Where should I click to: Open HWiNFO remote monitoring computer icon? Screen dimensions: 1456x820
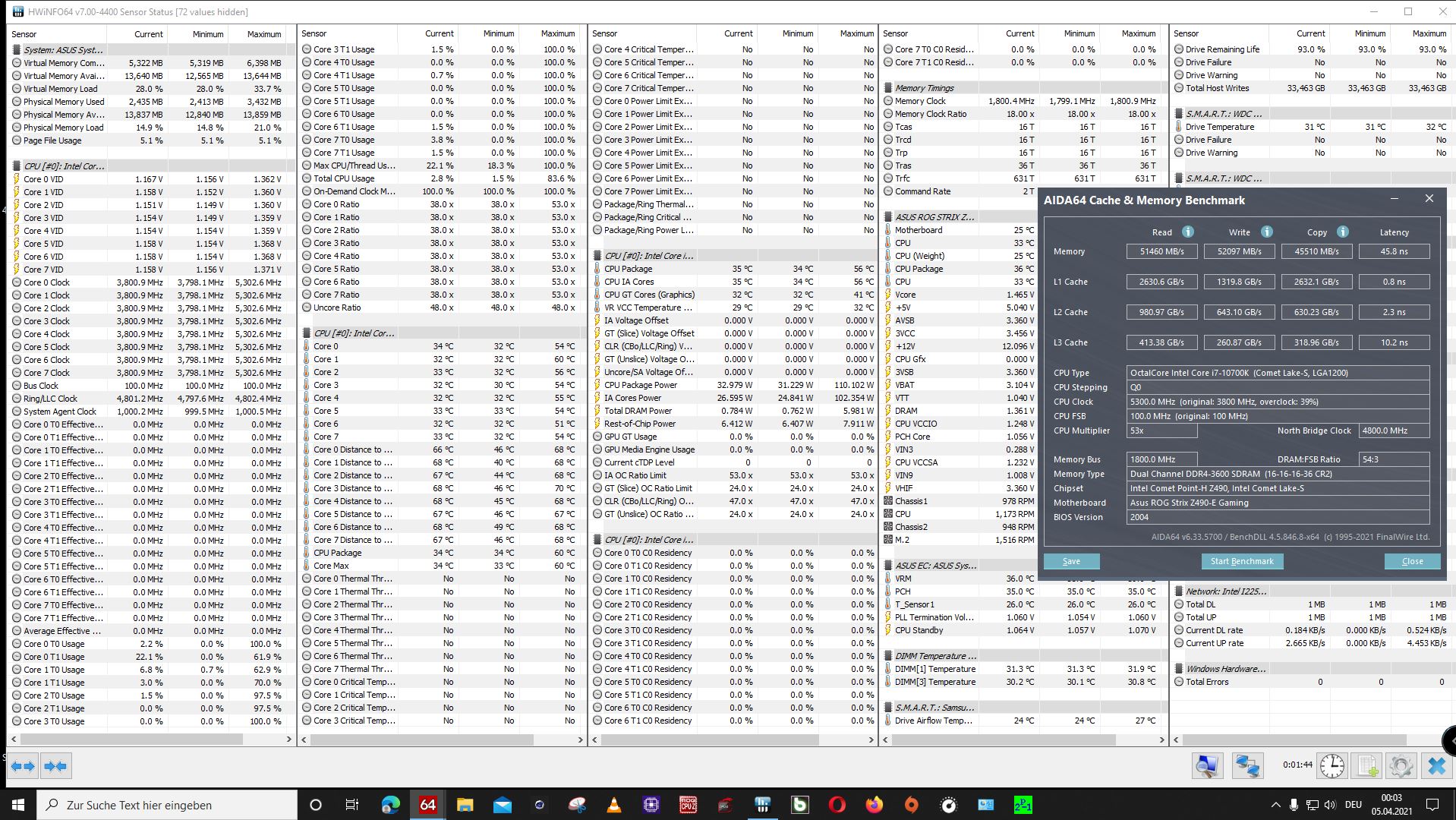coord(1207,765)
